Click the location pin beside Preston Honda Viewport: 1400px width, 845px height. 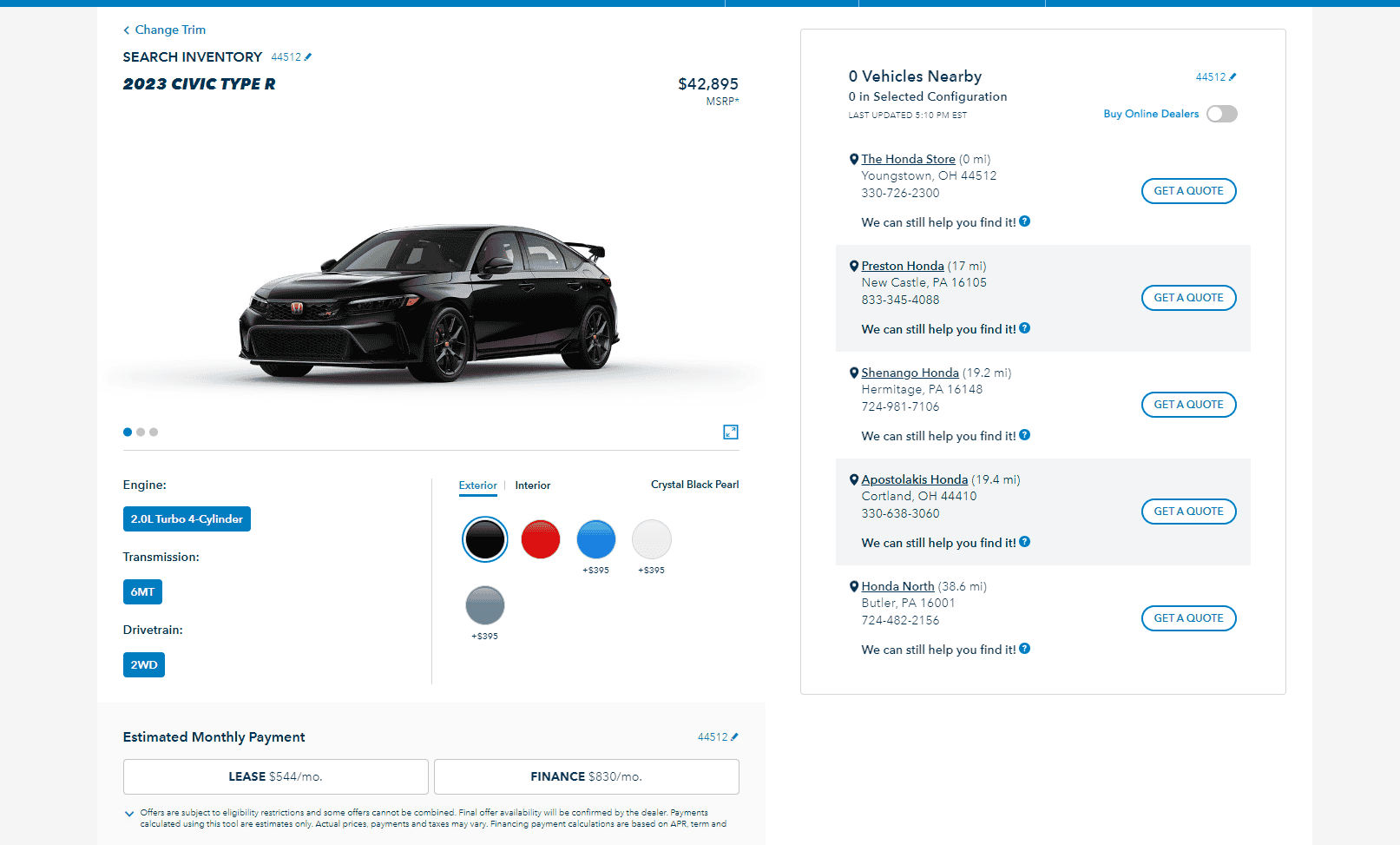pos(853,265)
